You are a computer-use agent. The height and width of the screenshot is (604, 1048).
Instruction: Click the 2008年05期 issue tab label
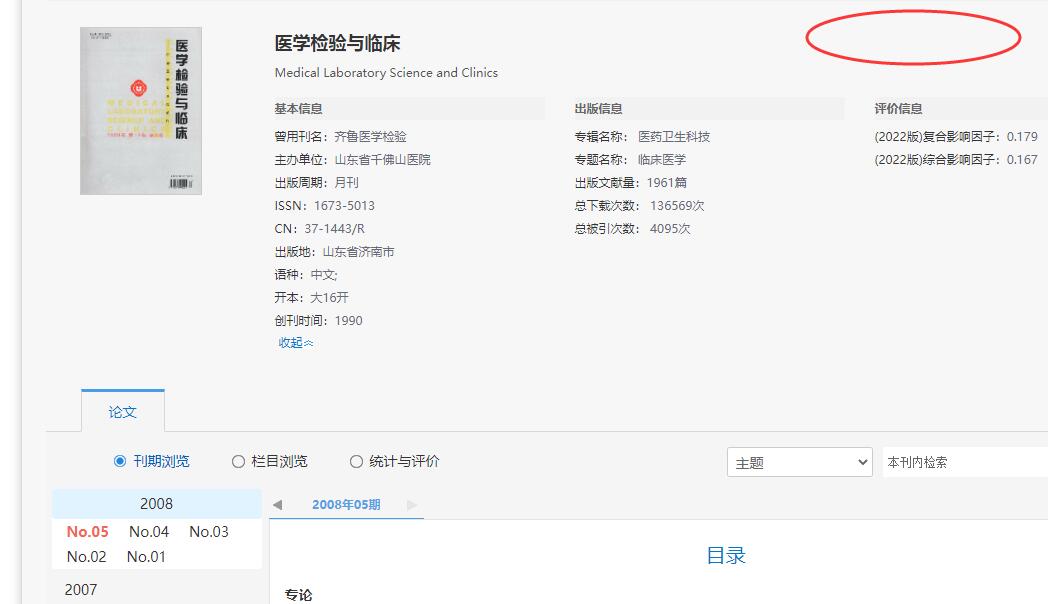pos(346,505)
